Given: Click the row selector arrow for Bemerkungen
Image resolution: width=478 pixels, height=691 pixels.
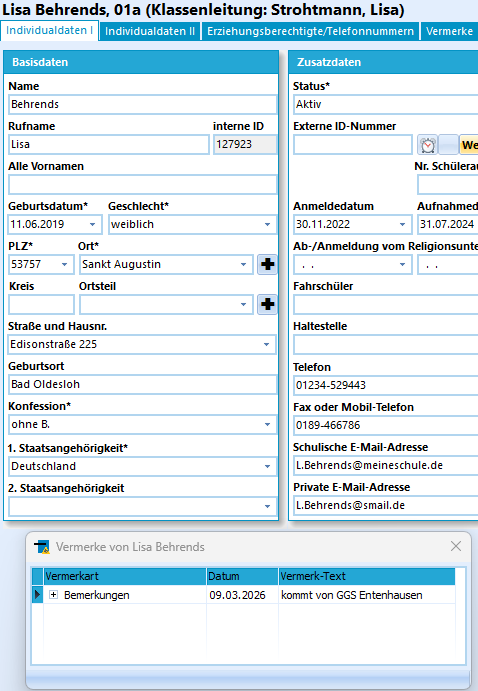Looking at the screenshot, I should [37, 594].
